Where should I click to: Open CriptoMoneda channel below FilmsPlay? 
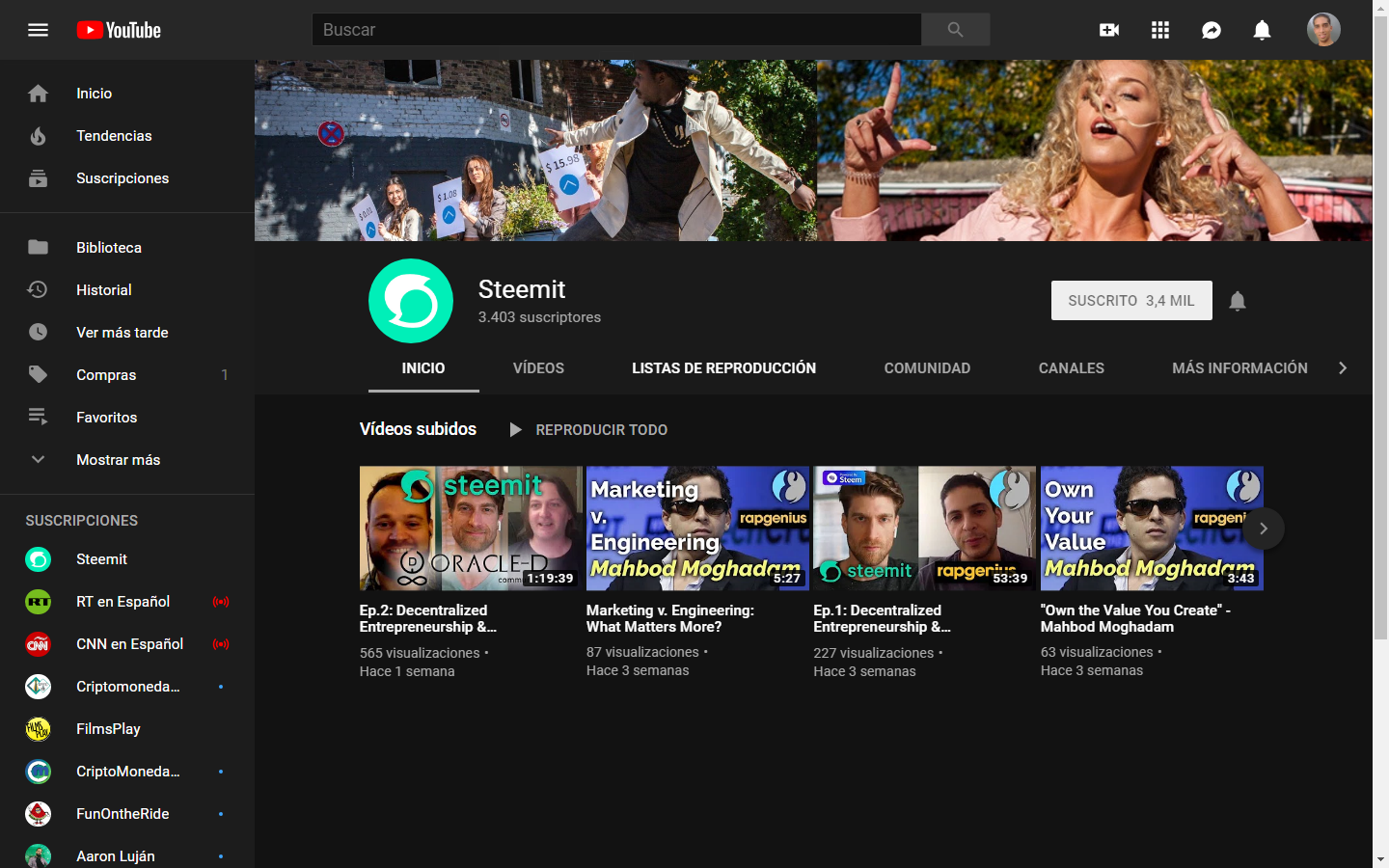click(x=127, y=772)
